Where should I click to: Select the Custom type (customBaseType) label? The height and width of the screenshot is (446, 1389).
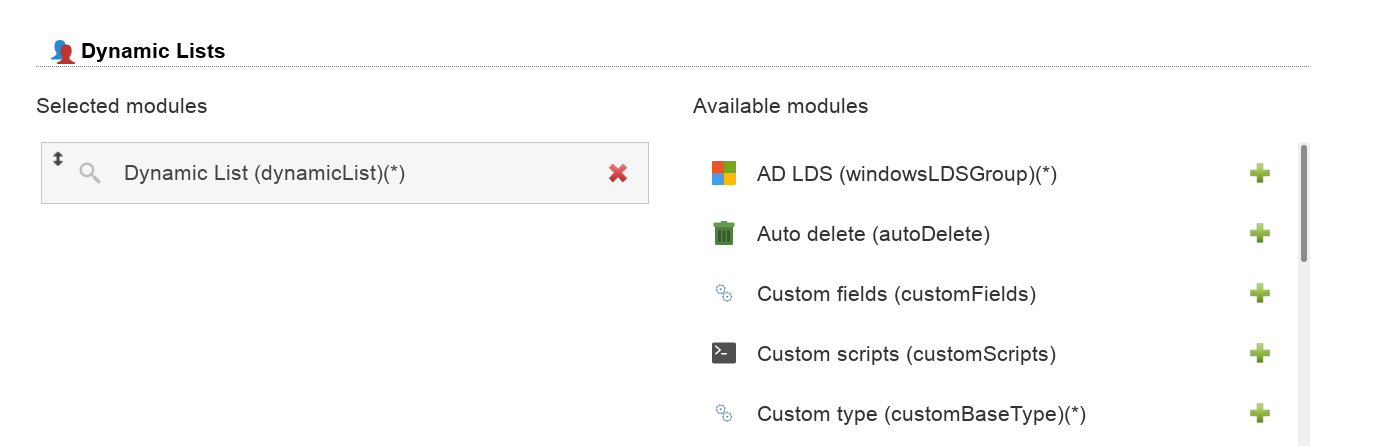pos(921,414)
